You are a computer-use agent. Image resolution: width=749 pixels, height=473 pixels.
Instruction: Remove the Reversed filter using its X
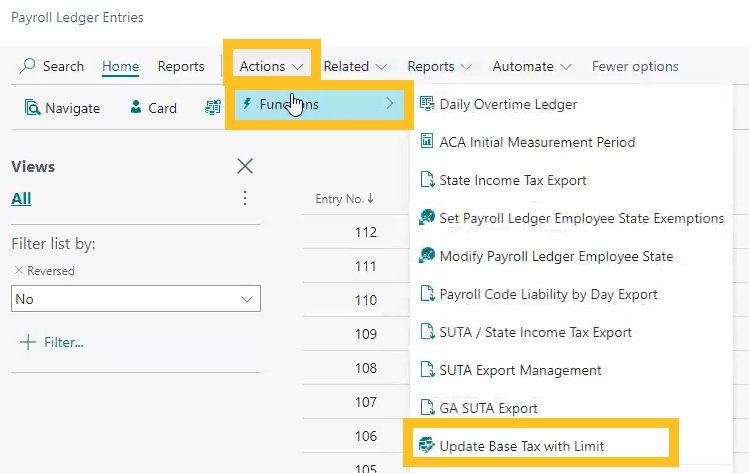[x=18, y=271]
